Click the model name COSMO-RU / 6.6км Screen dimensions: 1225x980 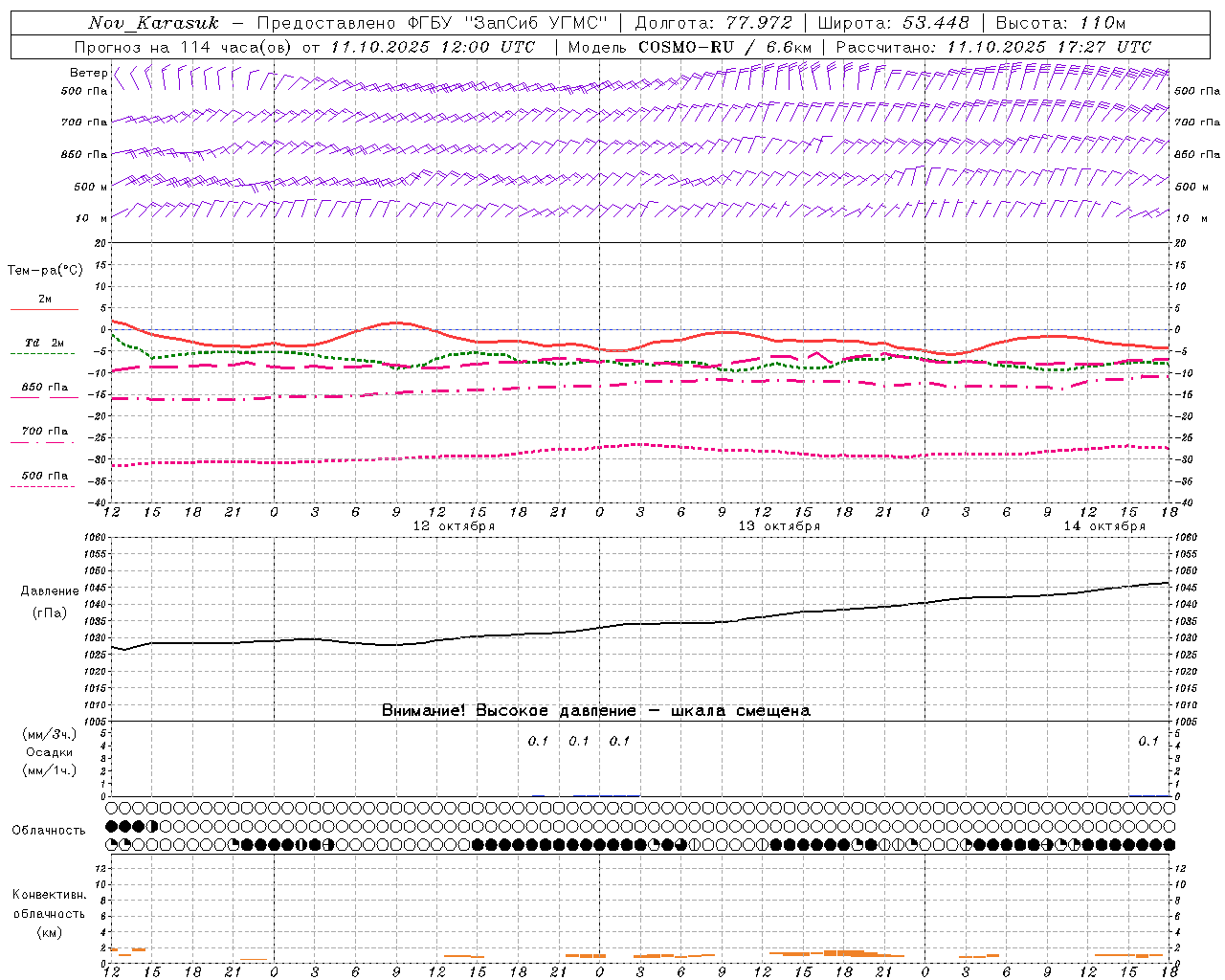[724, 47]
